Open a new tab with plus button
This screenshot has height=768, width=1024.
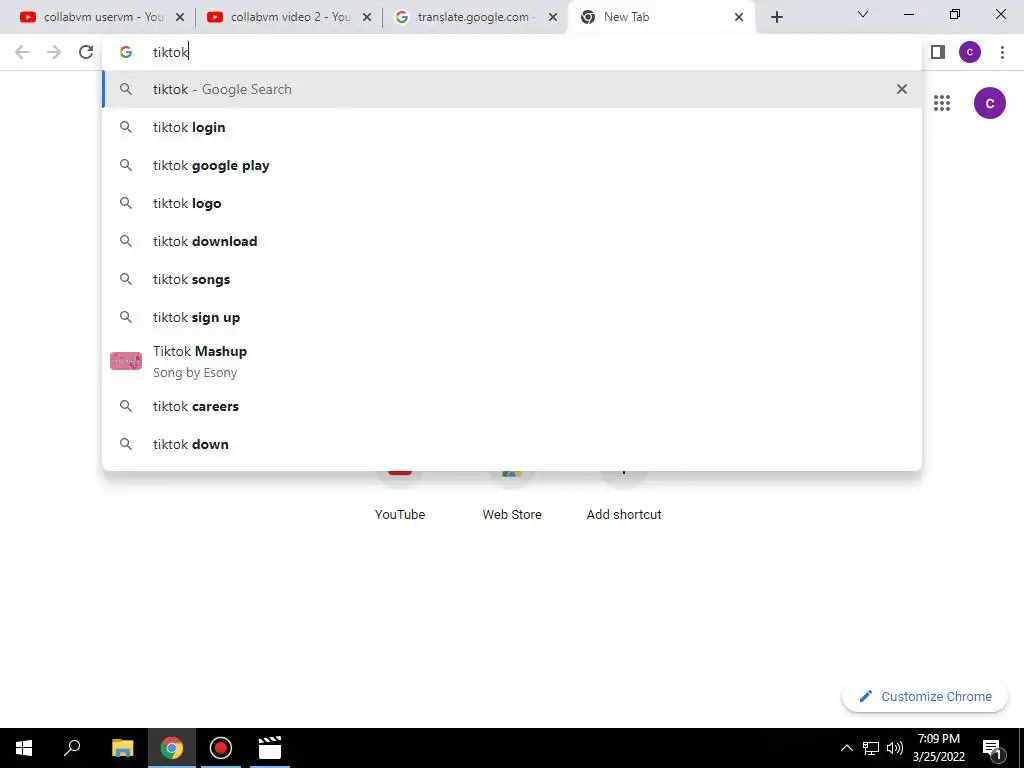(776, 17)
